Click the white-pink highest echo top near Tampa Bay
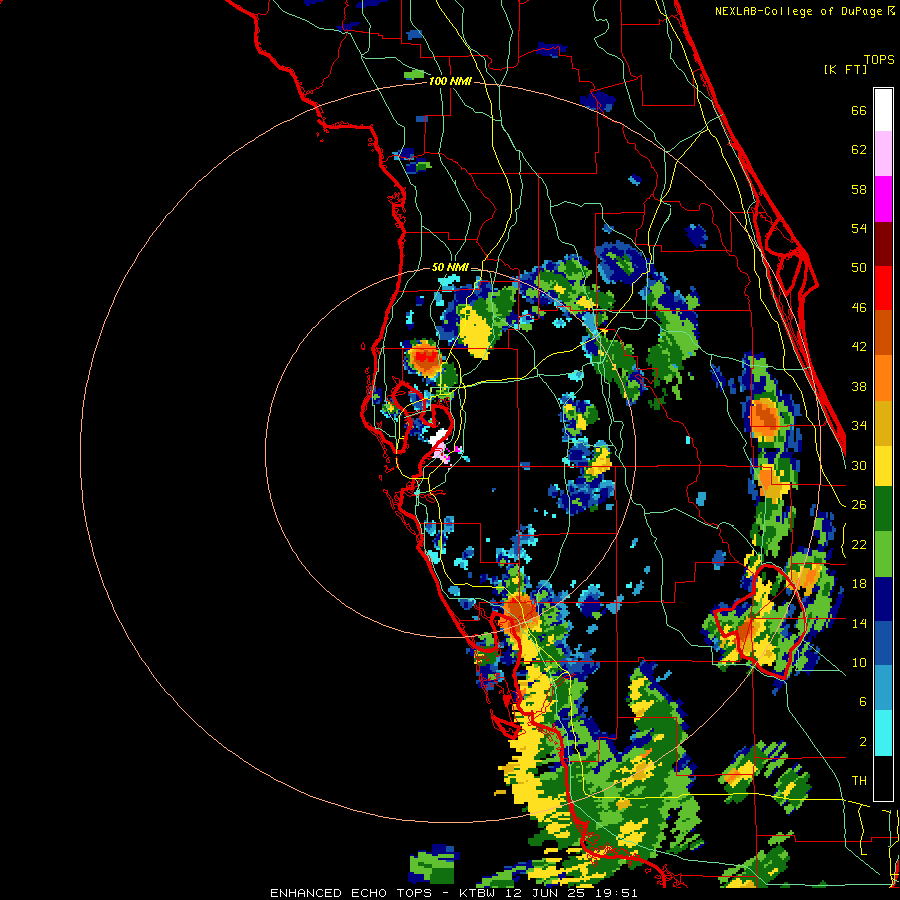900x900 pixels. 440,444
